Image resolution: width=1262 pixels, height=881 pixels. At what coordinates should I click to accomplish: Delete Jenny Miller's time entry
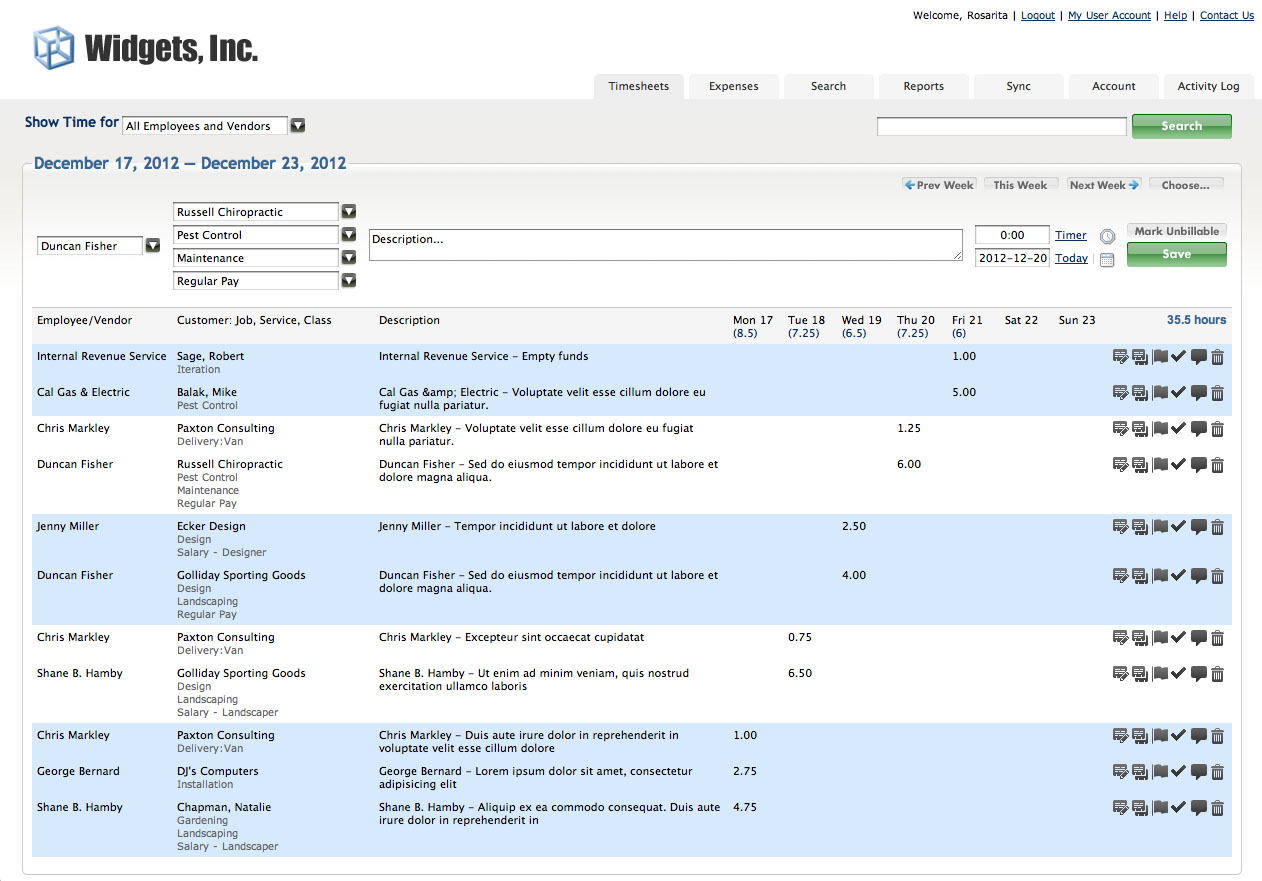pos(1217,527)
